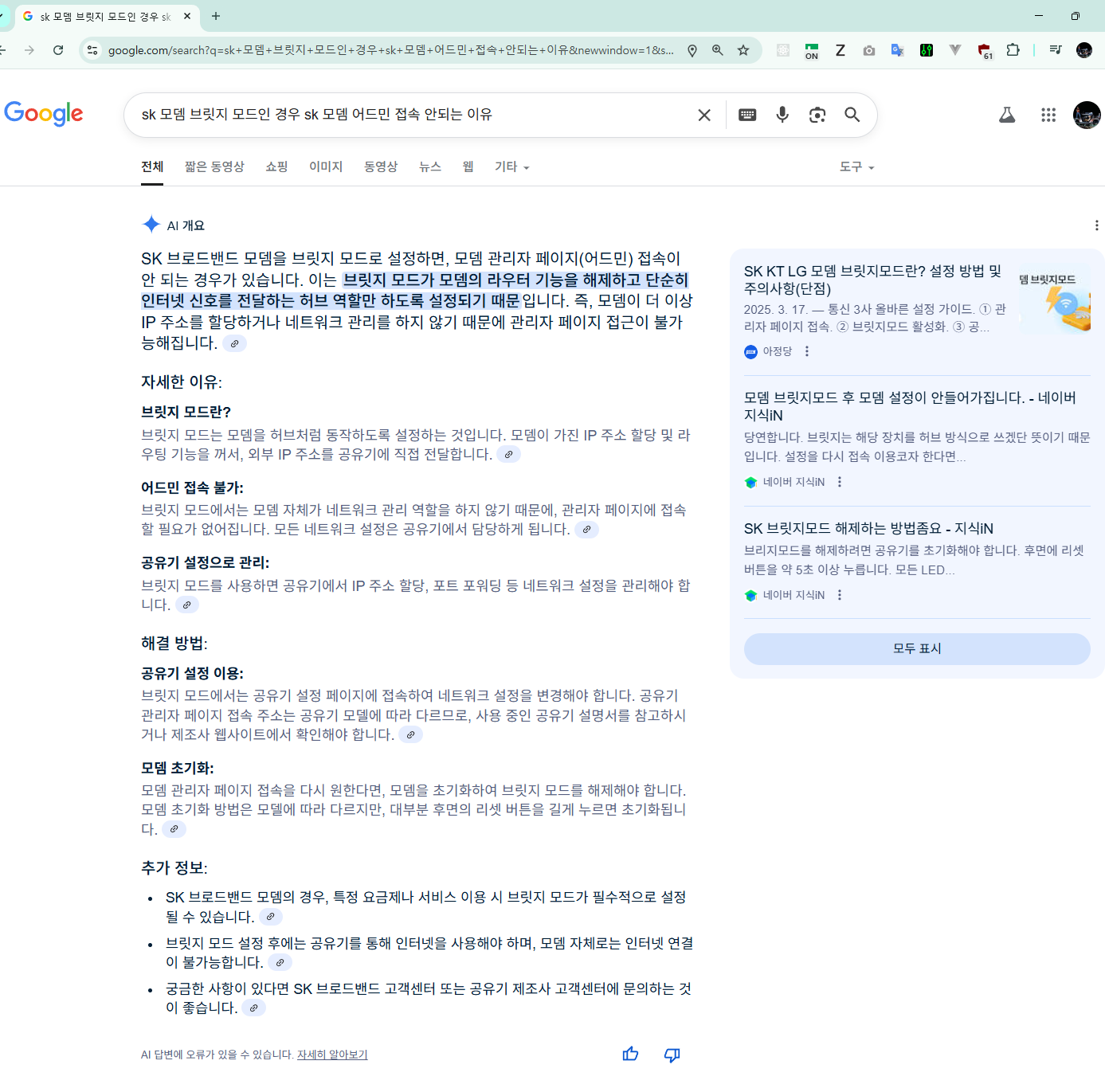Image resolution: width=1105 pixels, height=1092 pixels.
Task: Switch to the 뉴스 tab
Action: coord(430,166)
